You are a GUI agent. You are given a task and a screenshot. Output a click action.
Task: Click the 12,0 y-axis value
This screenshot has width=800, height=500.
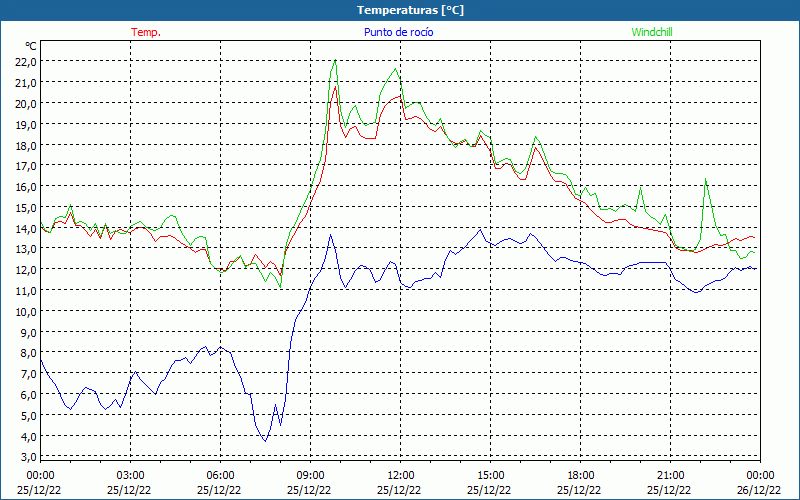26,269
